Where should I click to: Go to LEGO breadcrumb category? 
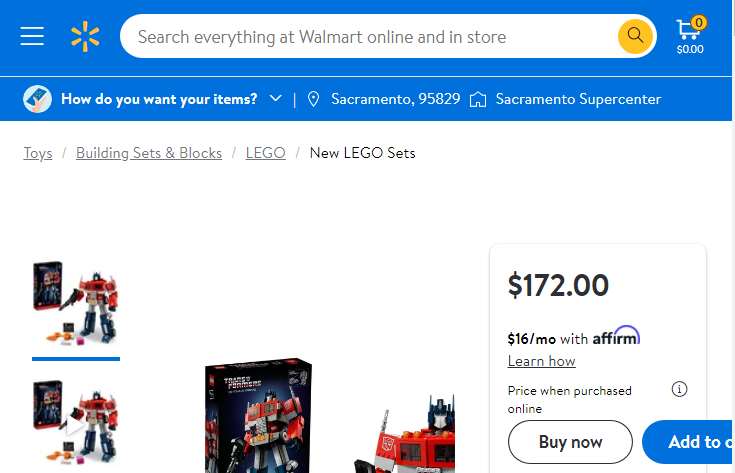tap(266, 153)
